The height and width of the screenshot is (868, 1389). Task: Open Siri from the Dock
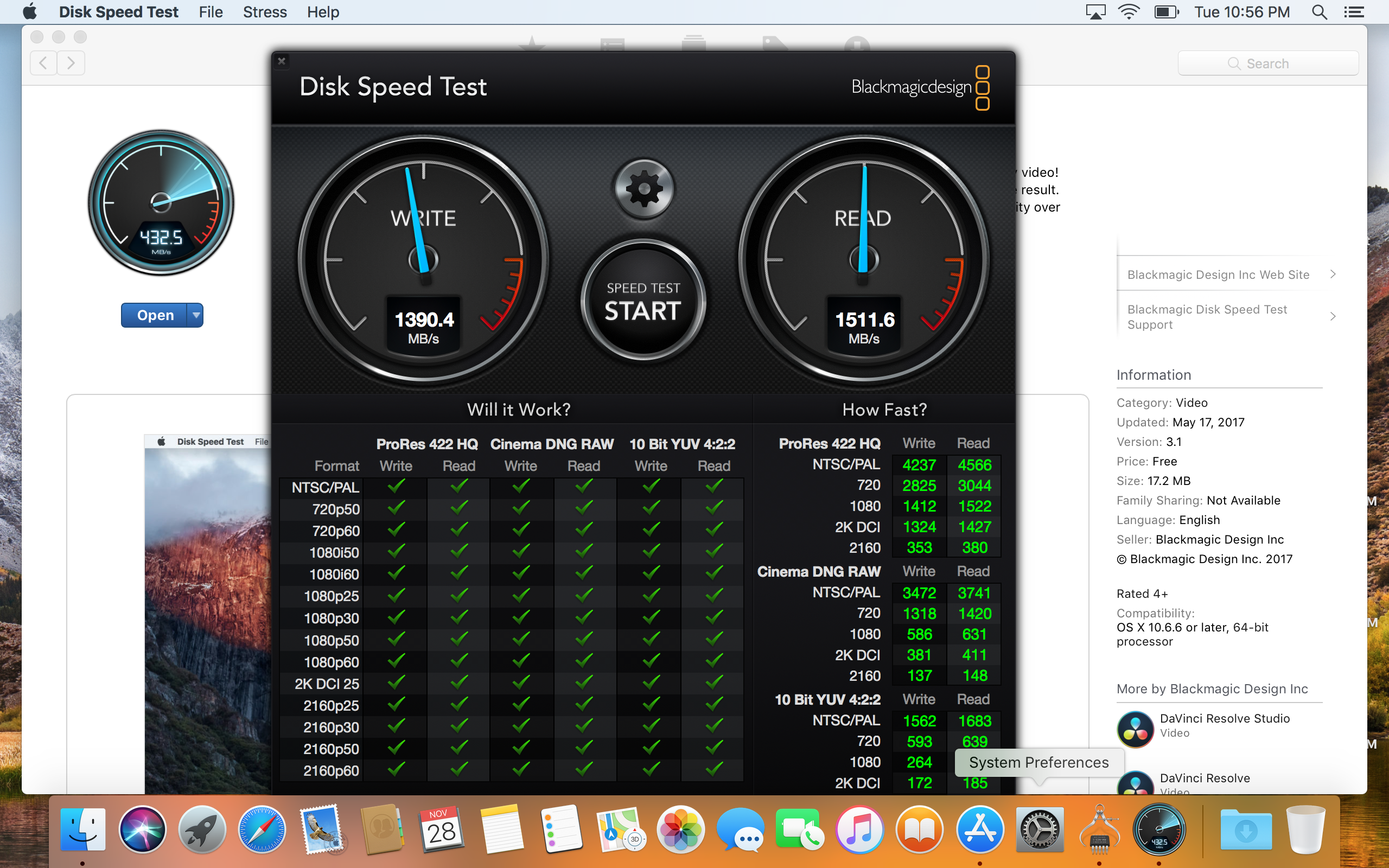[142, 830]
